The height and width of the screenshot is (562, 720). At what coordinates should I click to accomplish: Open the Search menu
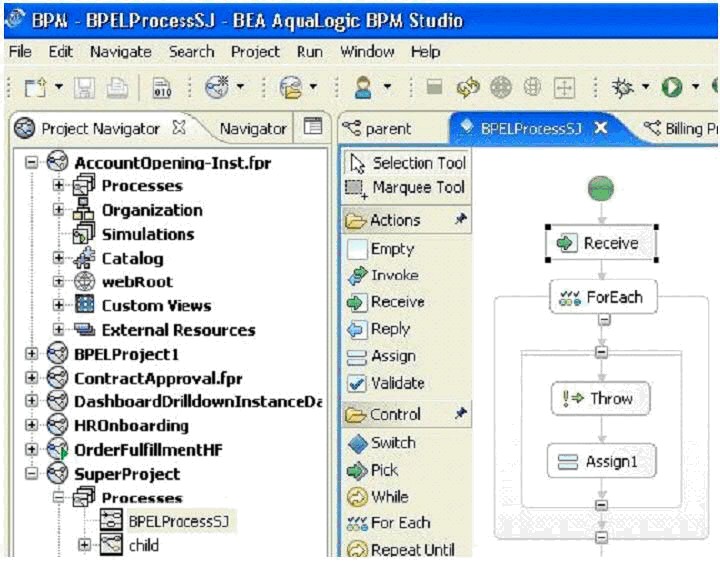(191, 51)
